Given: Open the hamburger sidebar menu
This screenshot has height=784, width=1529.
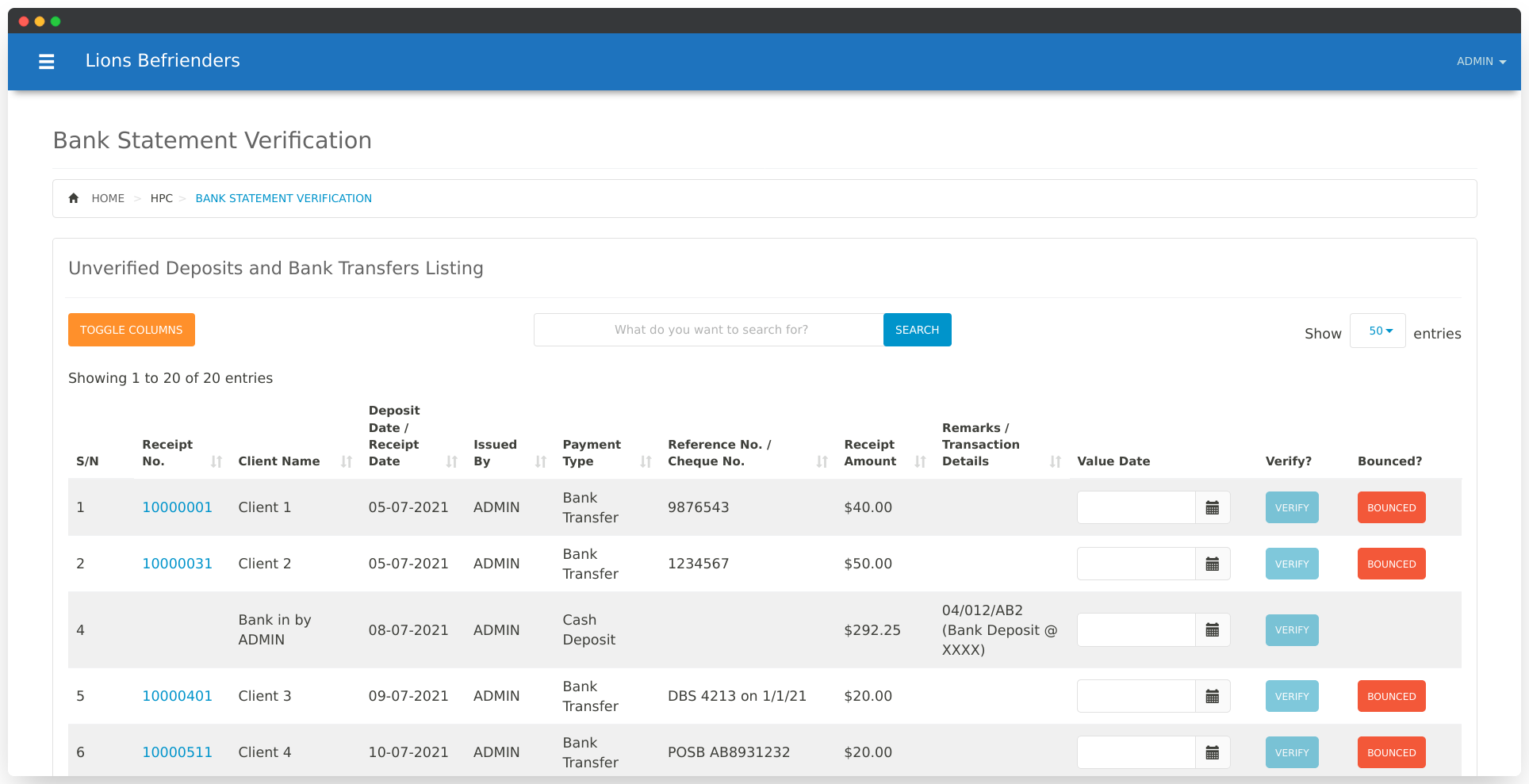Looking at the screenshot, I should click(47, 61).
